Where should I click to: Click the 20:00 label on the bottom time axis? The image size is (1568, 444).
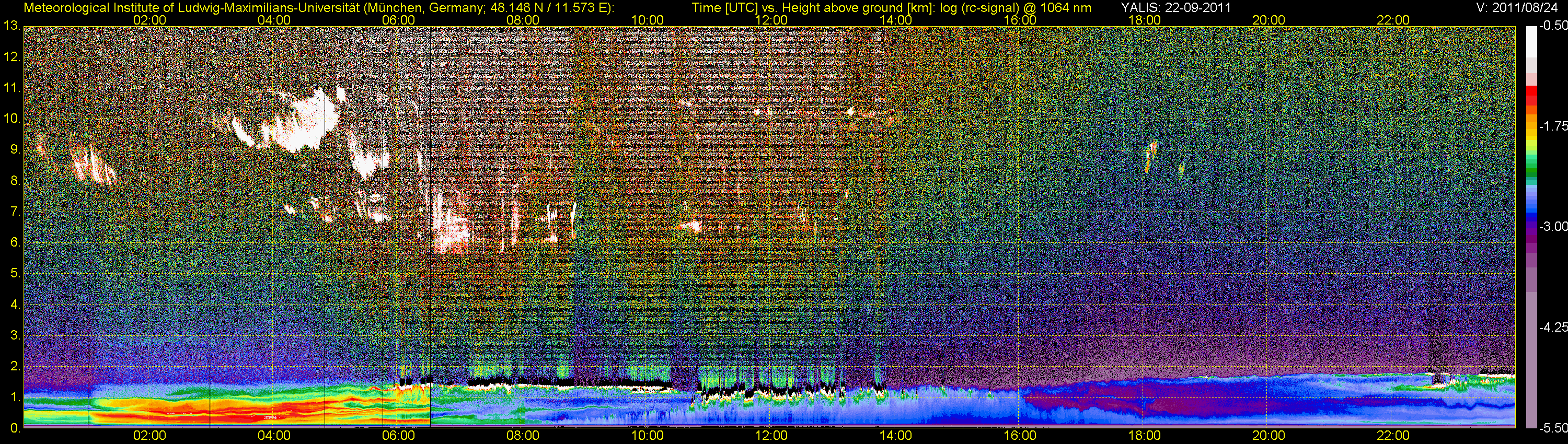(x=1269, y=436)
